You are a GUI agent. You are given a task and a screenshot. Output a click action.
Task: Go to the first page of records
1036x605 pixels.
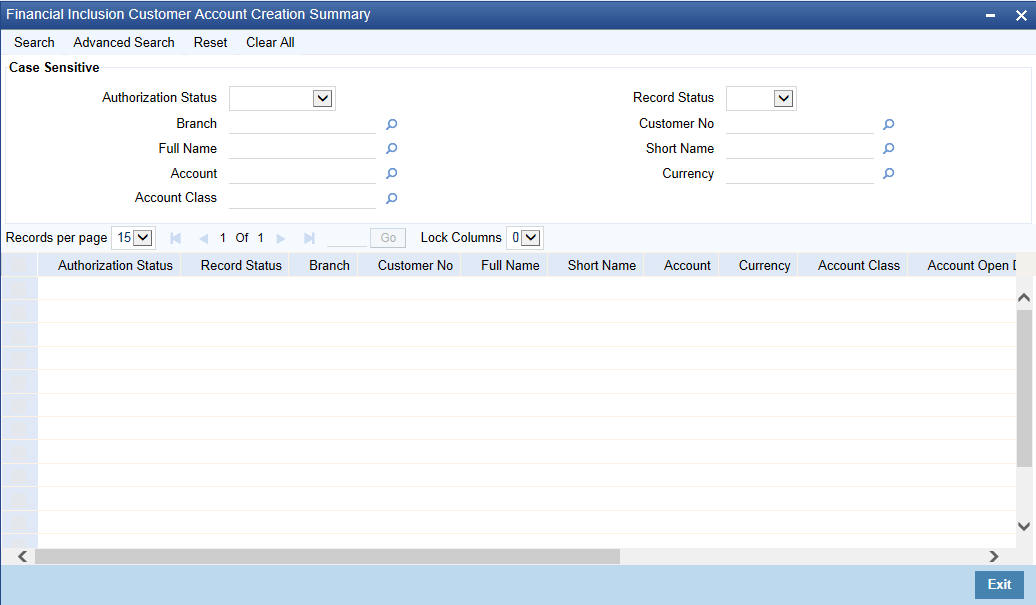175,238
